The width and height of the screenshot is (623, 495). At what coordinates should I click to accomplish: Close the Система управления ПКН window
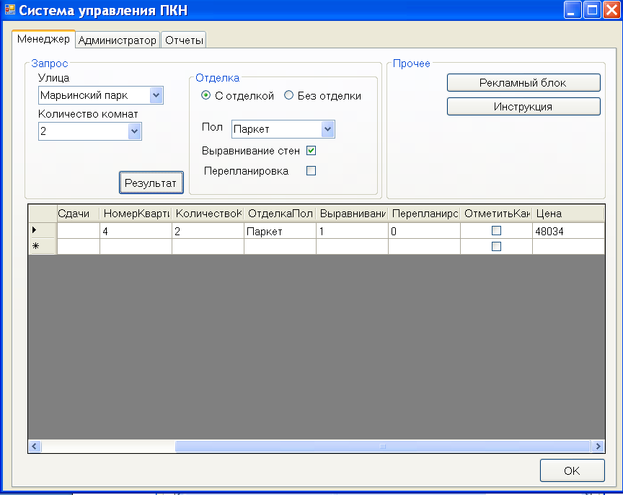pyautogui.click(x=612, y=10)
